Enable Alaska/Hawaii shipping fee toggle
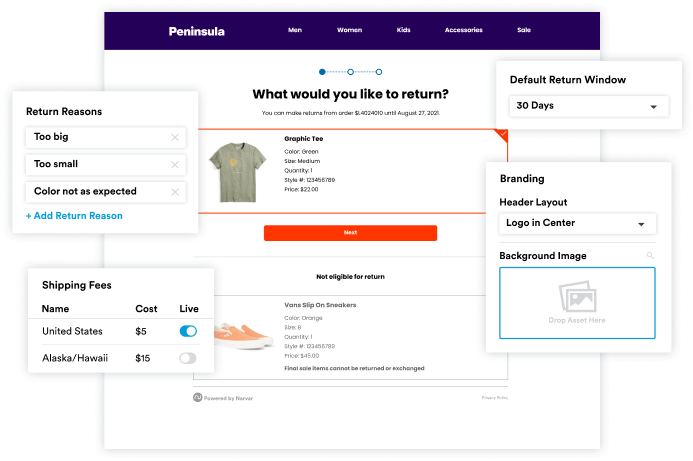Screen dimensions: 693x461 coord(188,358)
